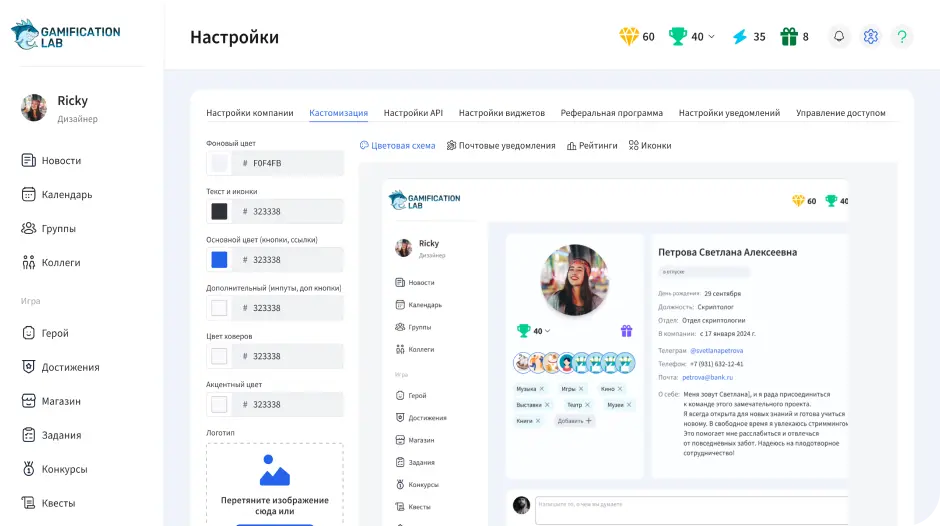Click the preview profile photo of Светлана
This screenshot has width=940, height=526.
(x=575, y=279)
